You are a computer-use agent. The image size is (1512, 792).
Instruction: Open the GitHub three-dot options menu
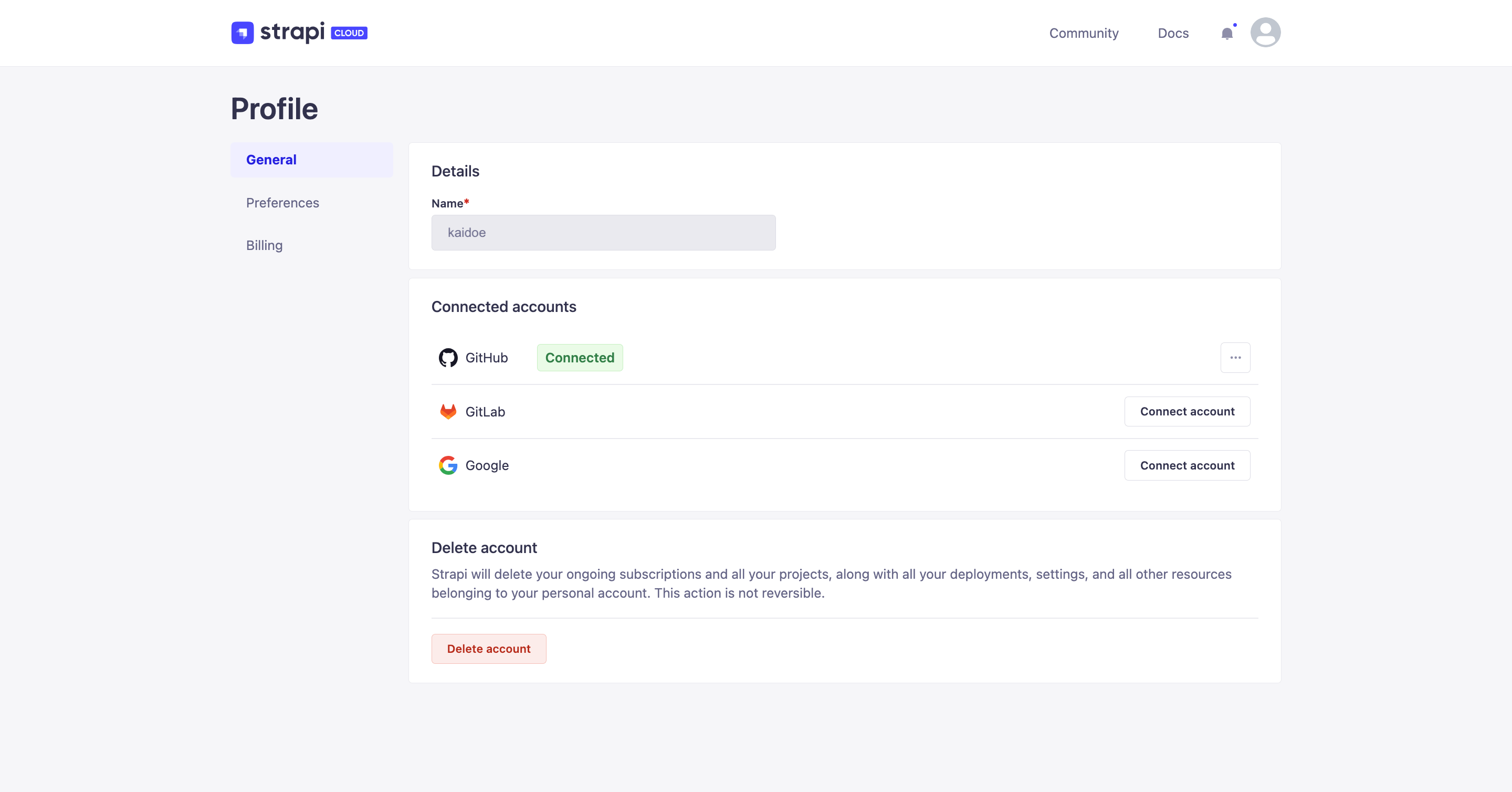tap(1235, 358)
